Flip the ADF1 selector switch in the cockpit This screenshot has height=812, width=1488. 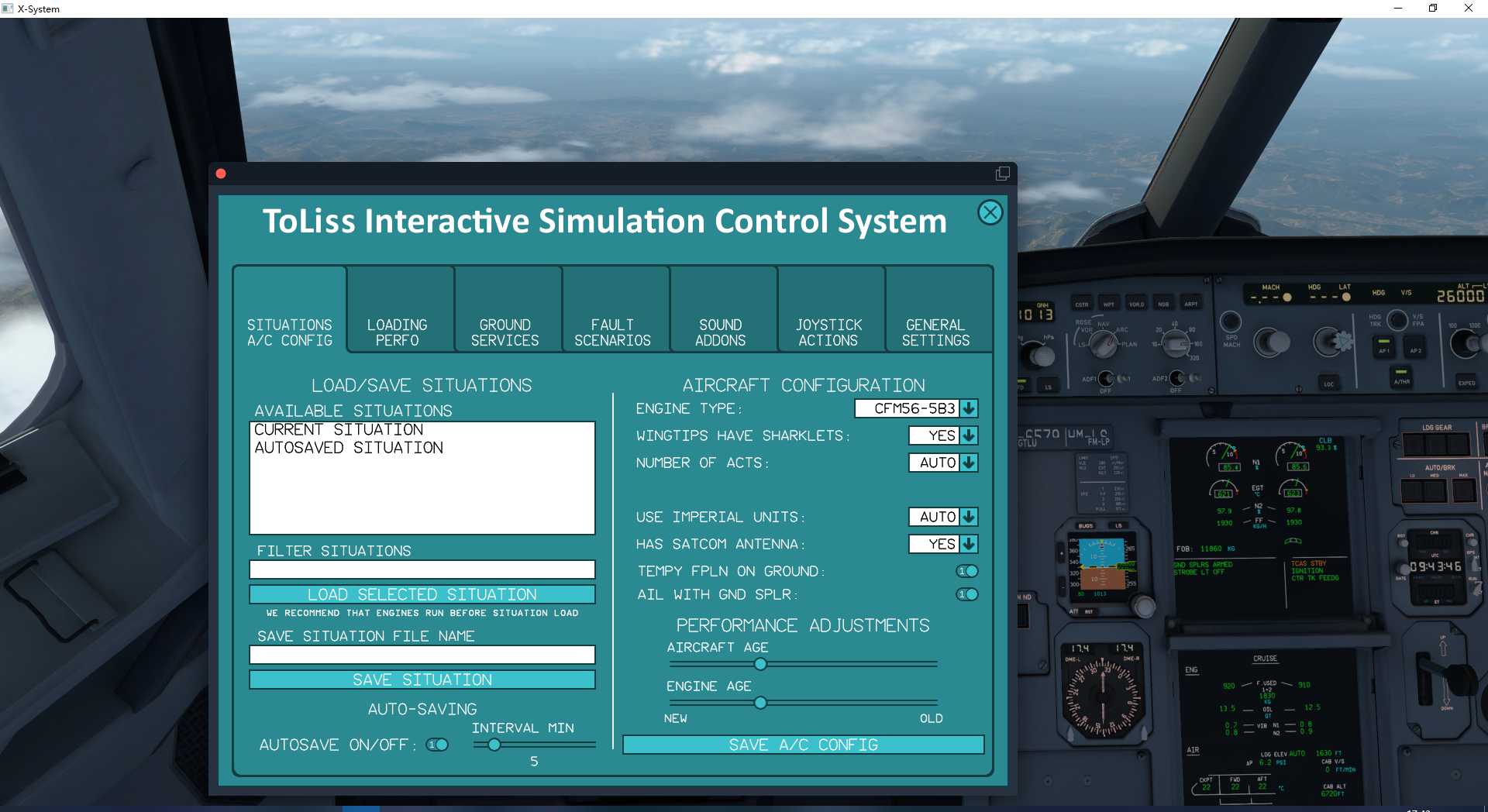click(1106, 379)
